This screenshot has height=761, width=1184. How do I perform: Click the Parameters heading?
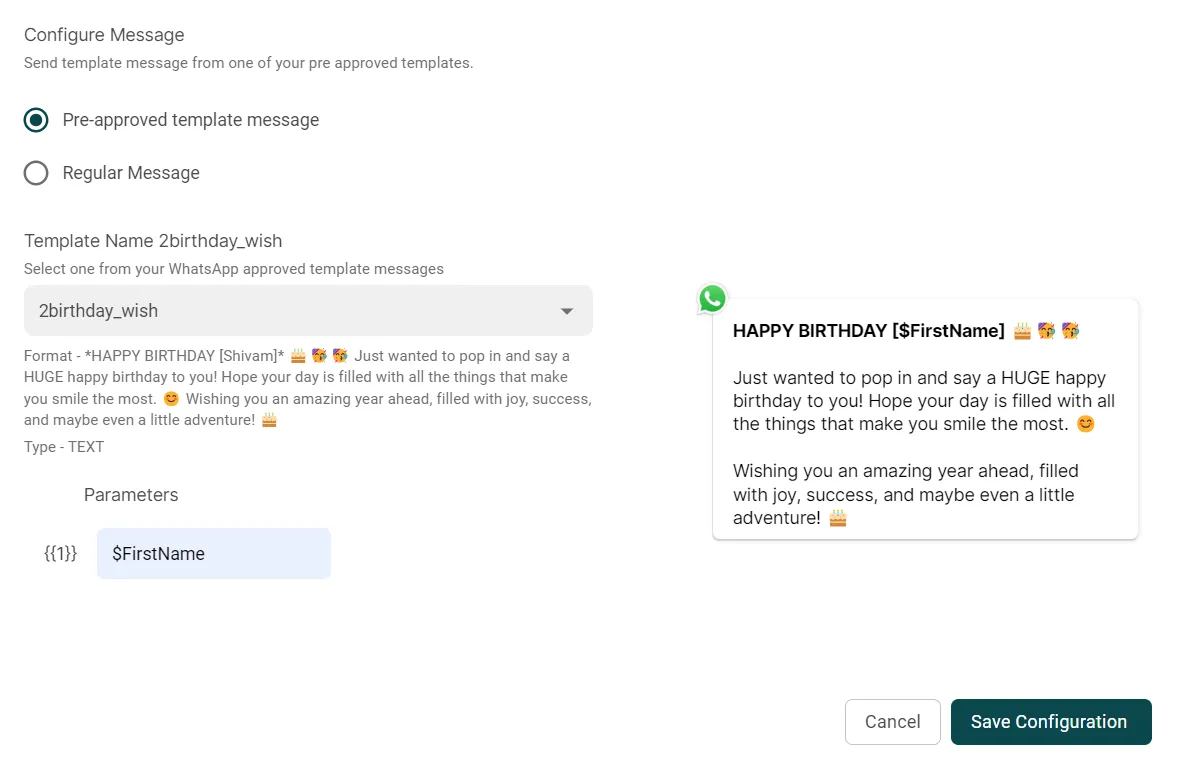pyautogui.click(x=131, y=495)
